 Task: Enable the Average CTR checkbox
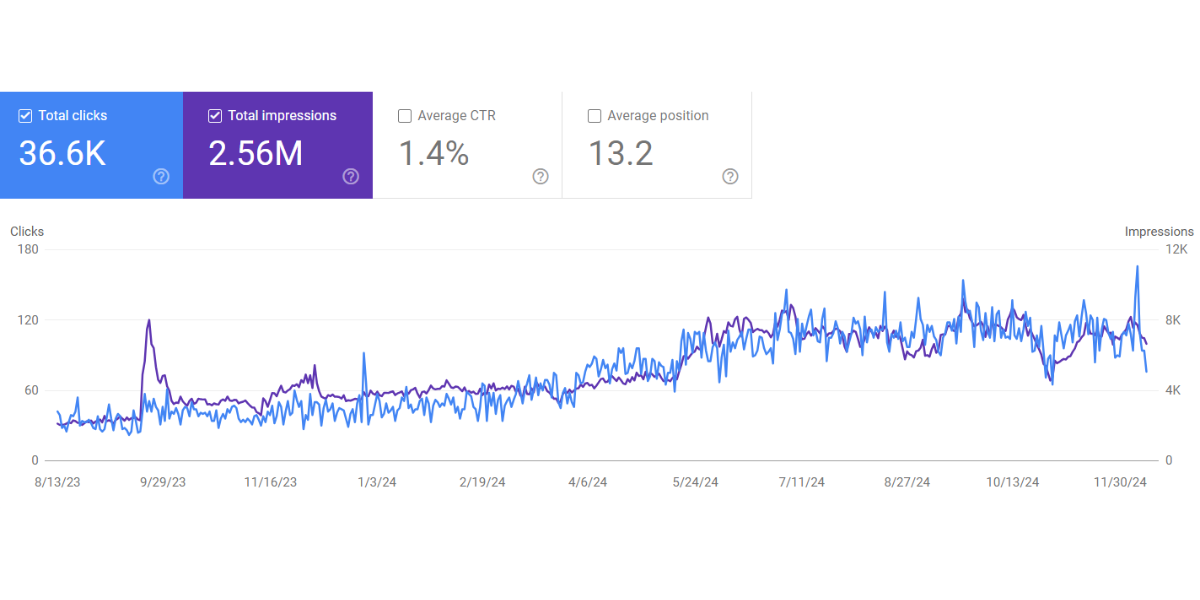coord(404,116)
